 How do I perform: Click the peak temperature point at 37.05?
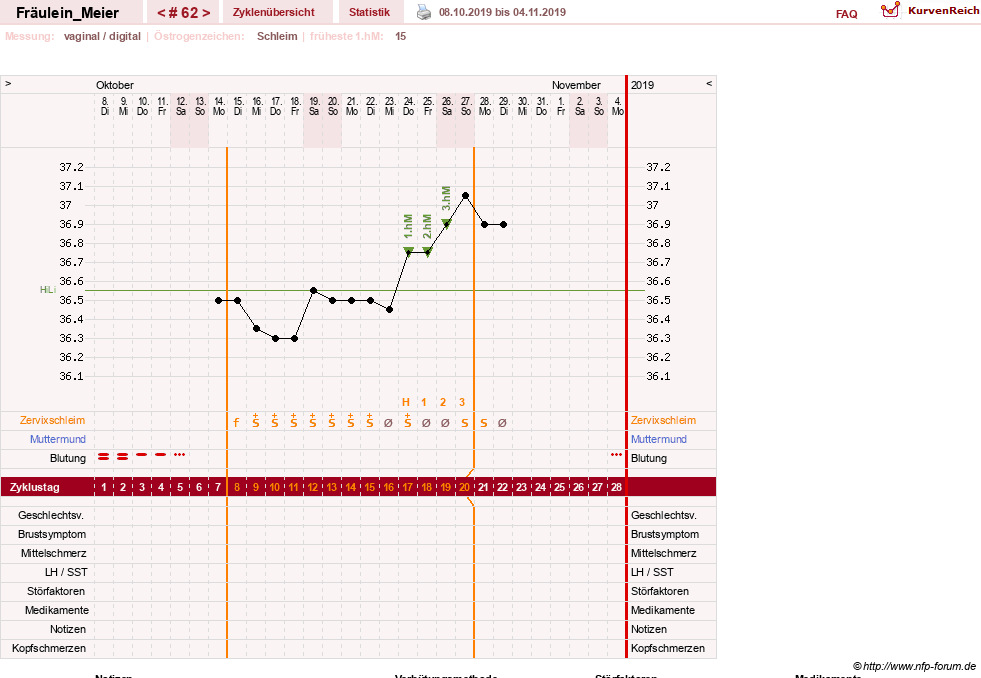(x=465, y=196)
